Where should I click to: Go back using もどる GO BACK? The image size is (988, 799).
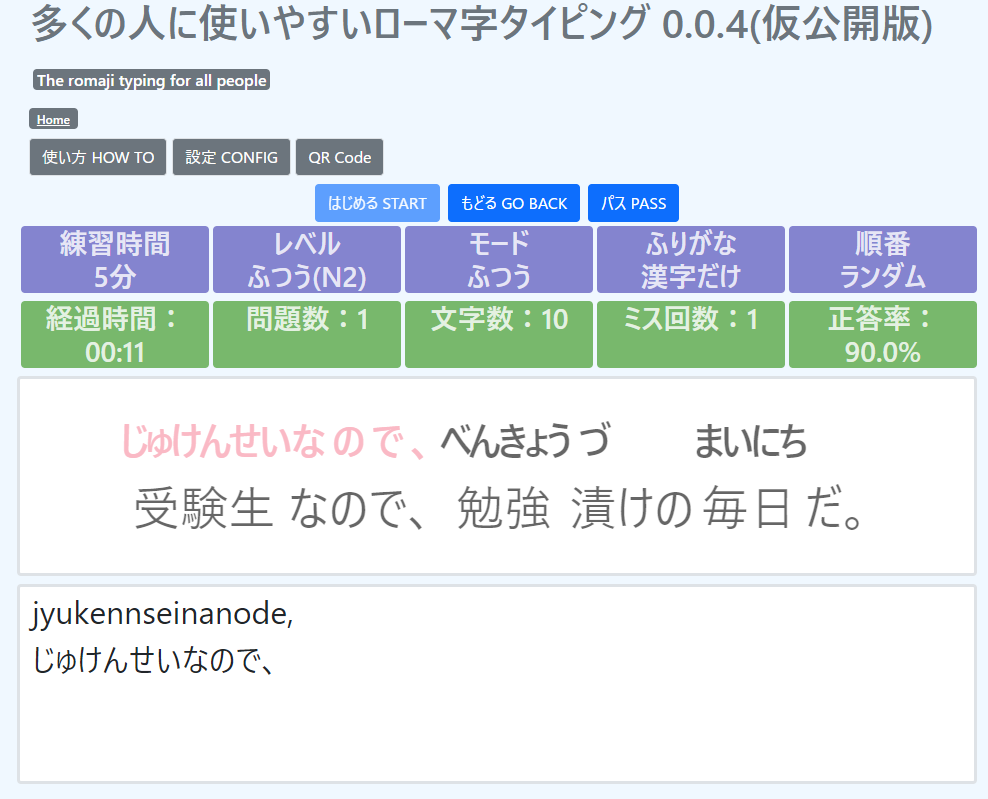coord(513,202)
